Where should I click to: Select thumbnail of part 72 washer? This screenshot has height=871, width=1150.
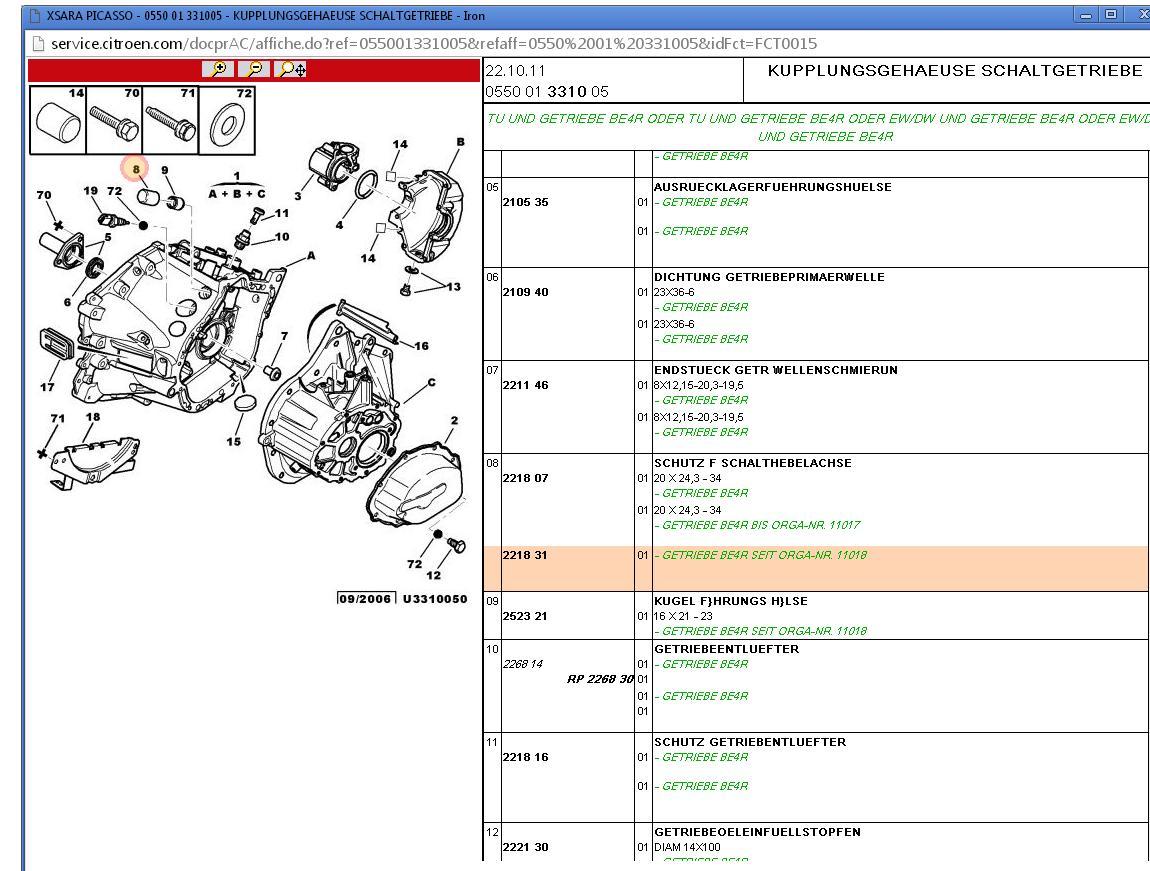pyautogui.click(x=227, y=120)
